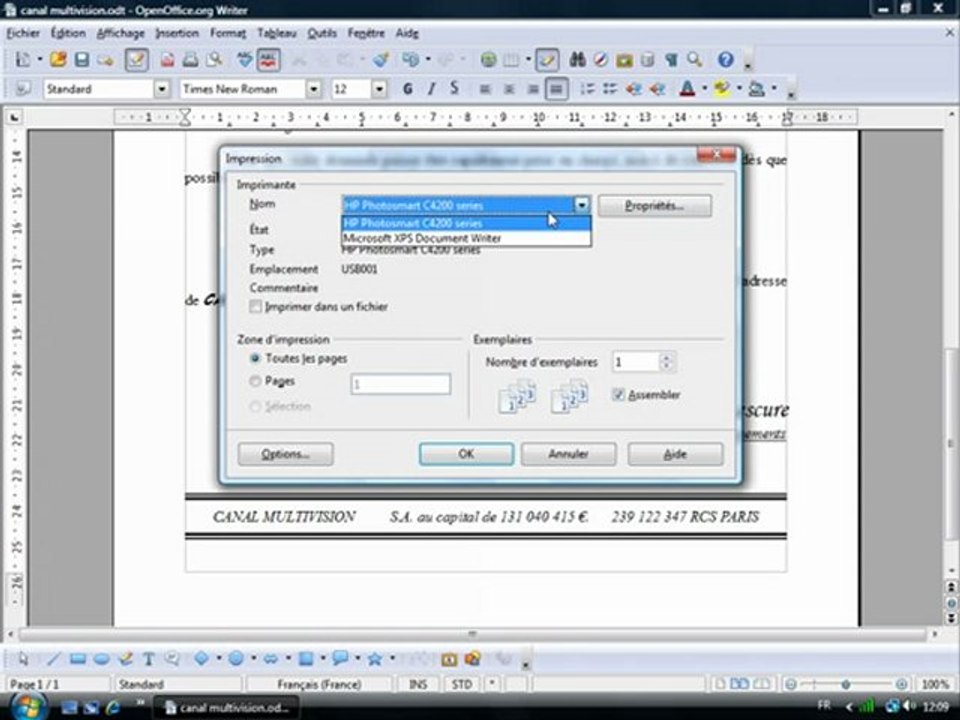This screenshot has width=960, height=720.
Task: Open the Édition menu
Action: [68, 33]
